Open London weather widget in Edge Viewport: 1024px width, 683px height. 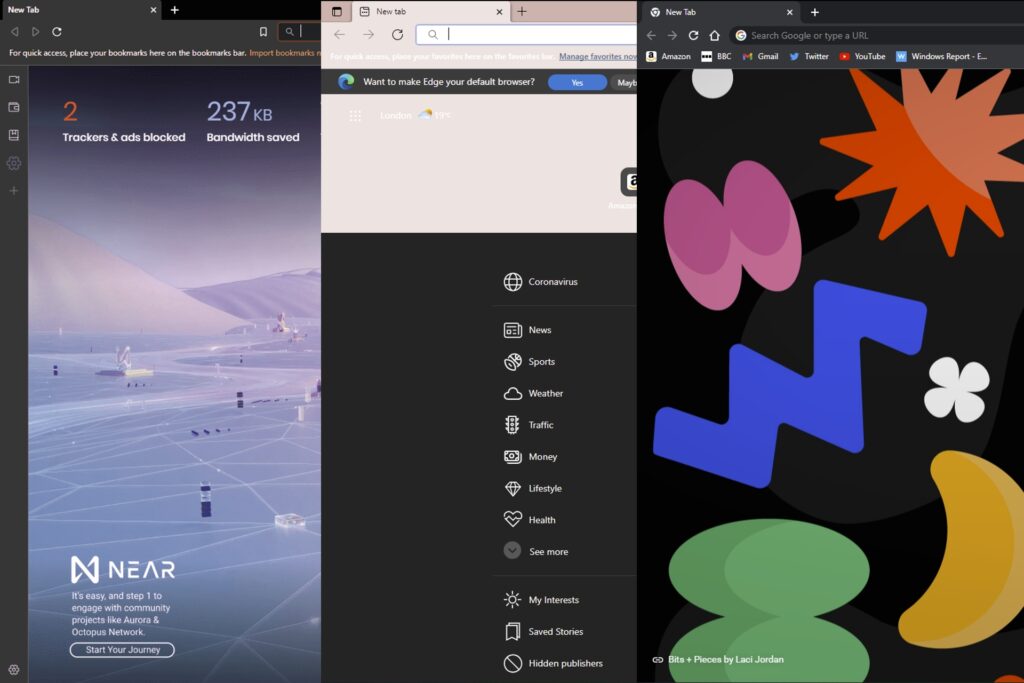415,115
